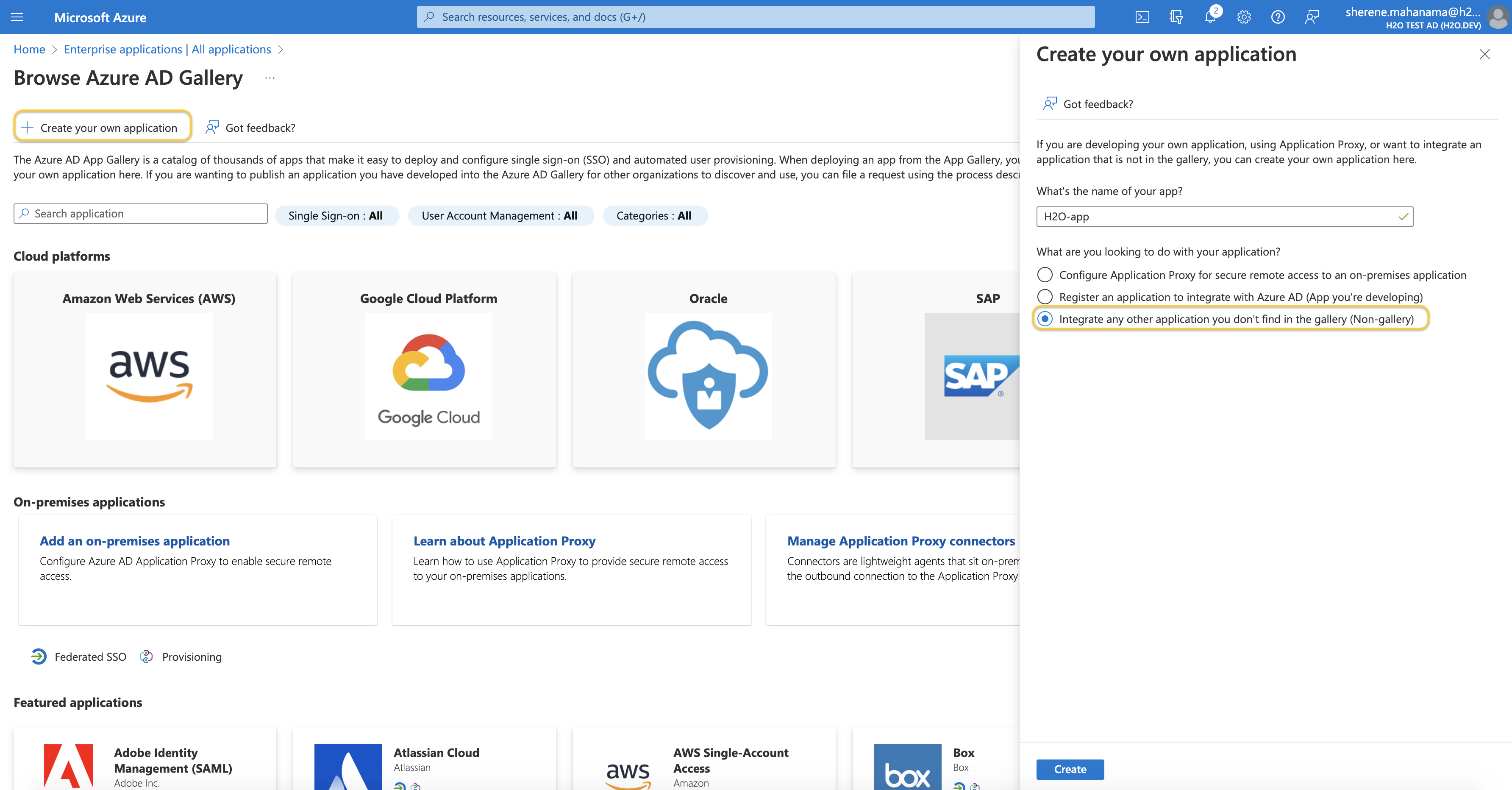Click the Home breadcrumb
The width and height of the screenshot is (1512, 790).
tap(29, 49)
